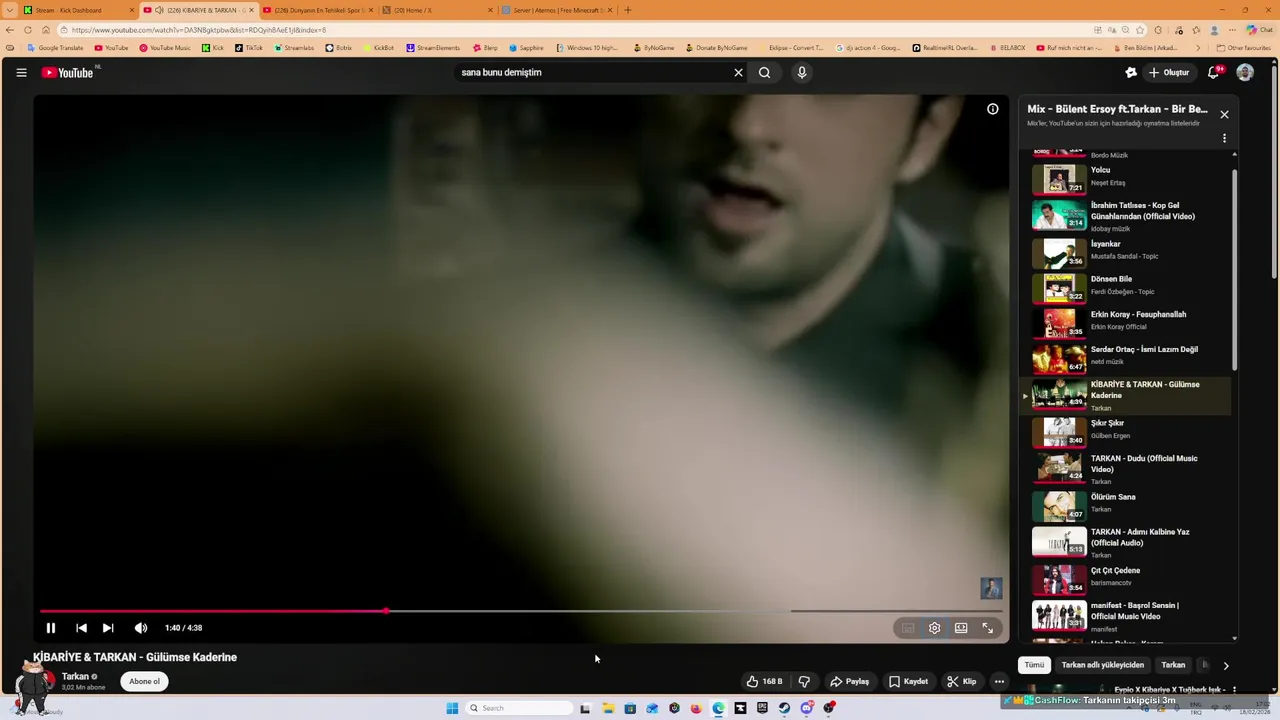Viewport: 1280px width, 720px height.
Task: Dislike the video
Action: click(804, 681)
